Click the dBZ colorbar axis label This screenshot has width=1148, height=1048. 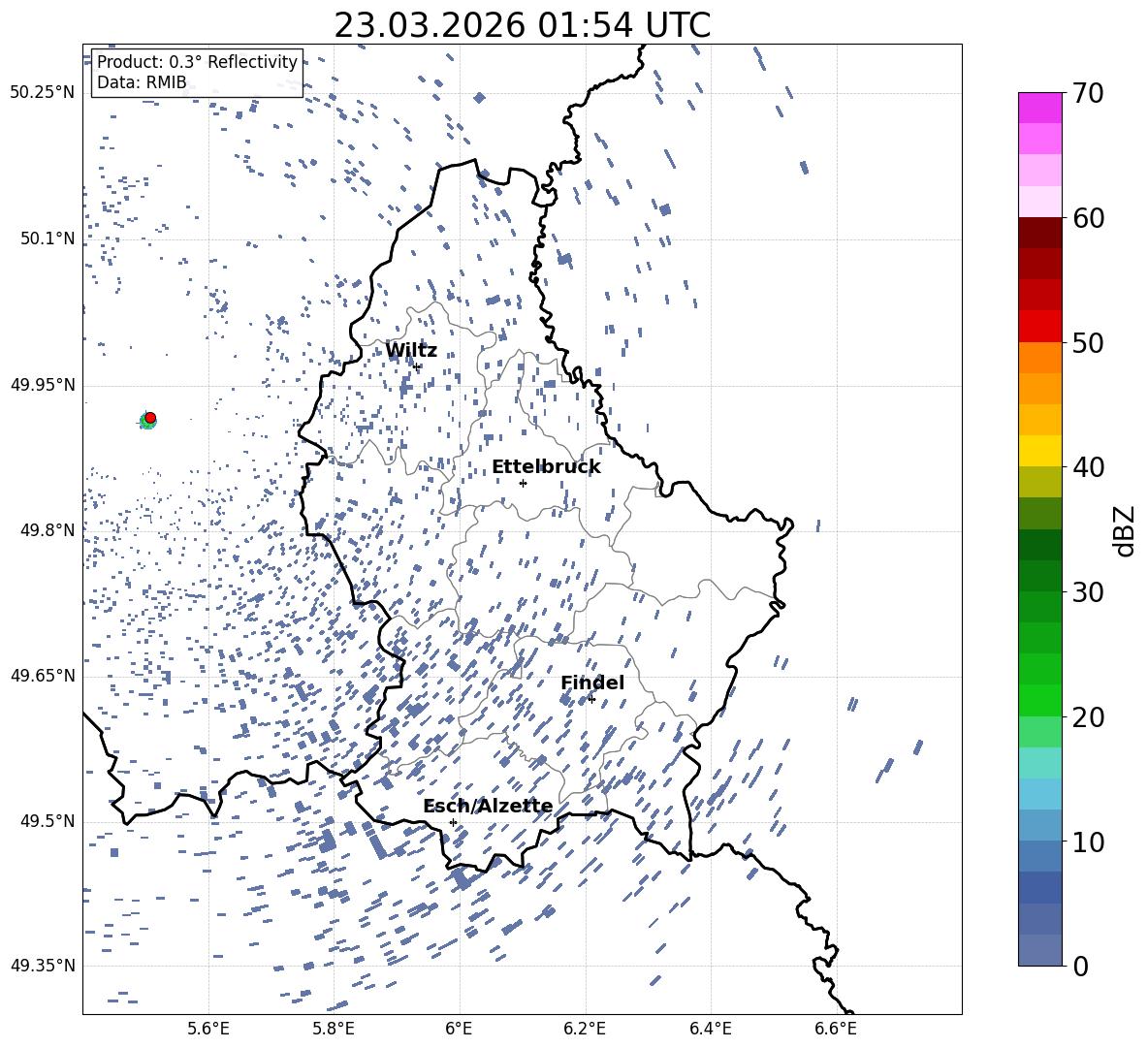pos(1124,531)
